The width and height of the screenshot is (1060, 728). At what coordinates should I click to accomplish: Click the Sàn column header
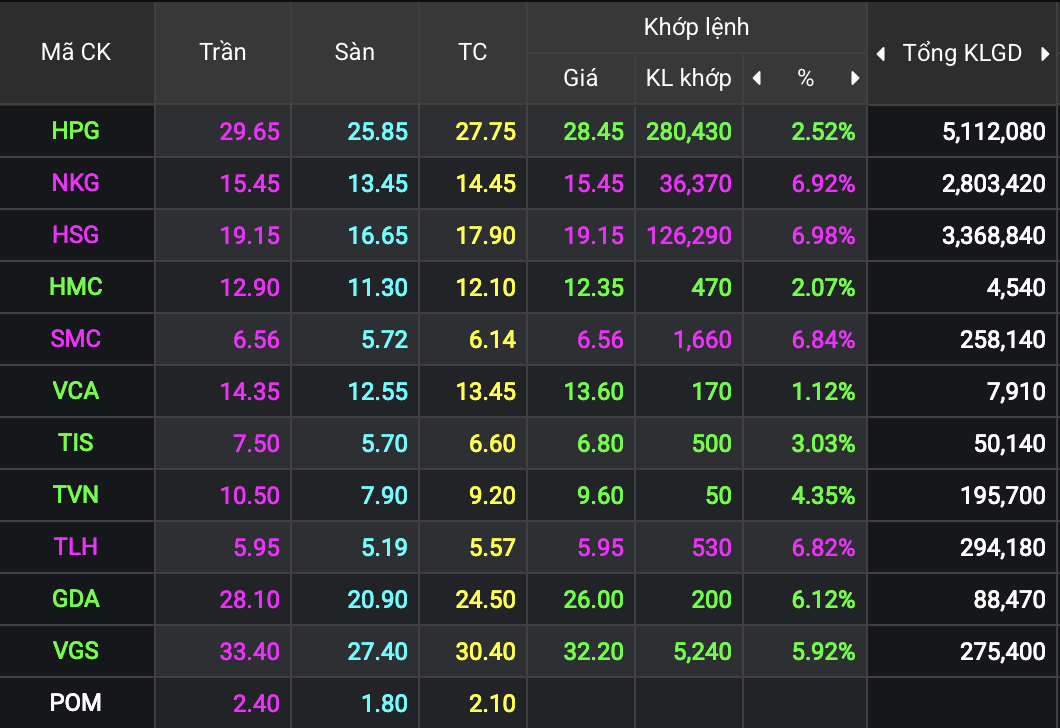point(354,52)
